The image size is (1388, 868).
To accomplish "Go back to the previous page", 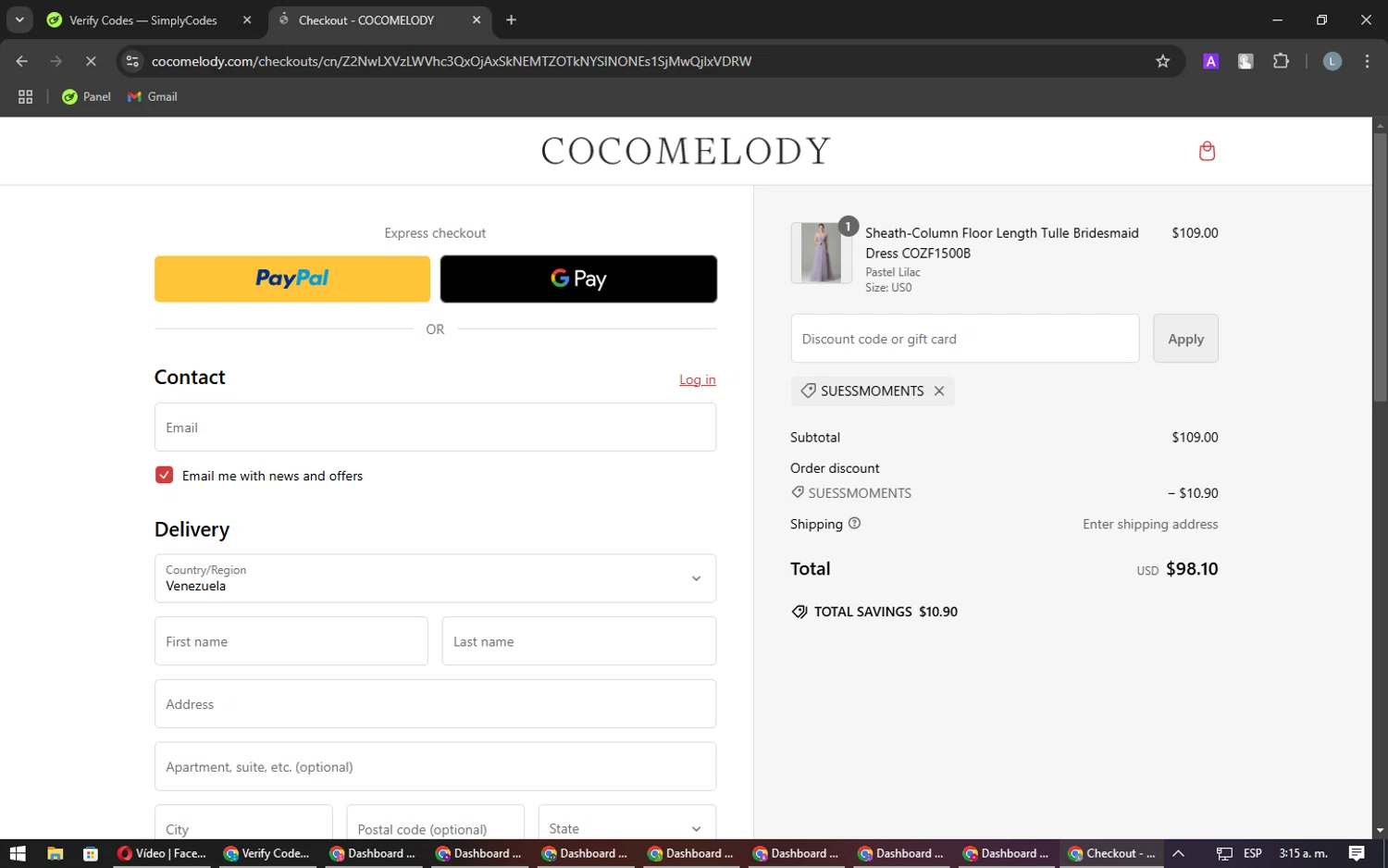I will coord(22,61).
